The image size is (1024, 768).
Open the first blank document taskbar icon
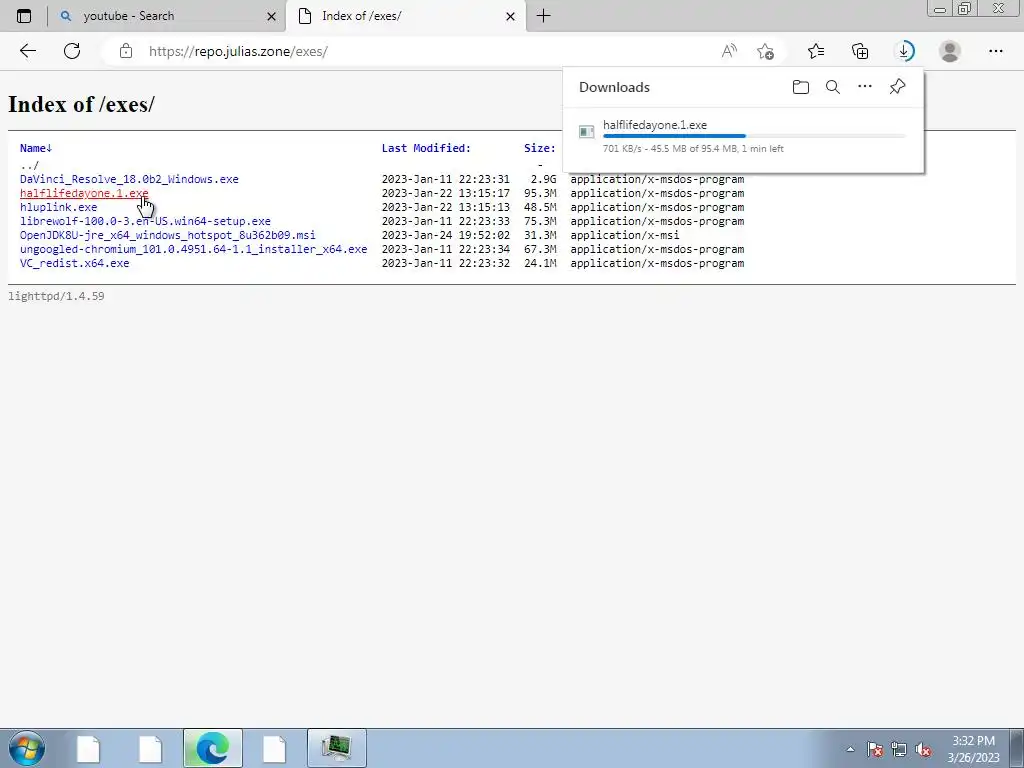tap(88, 748)
